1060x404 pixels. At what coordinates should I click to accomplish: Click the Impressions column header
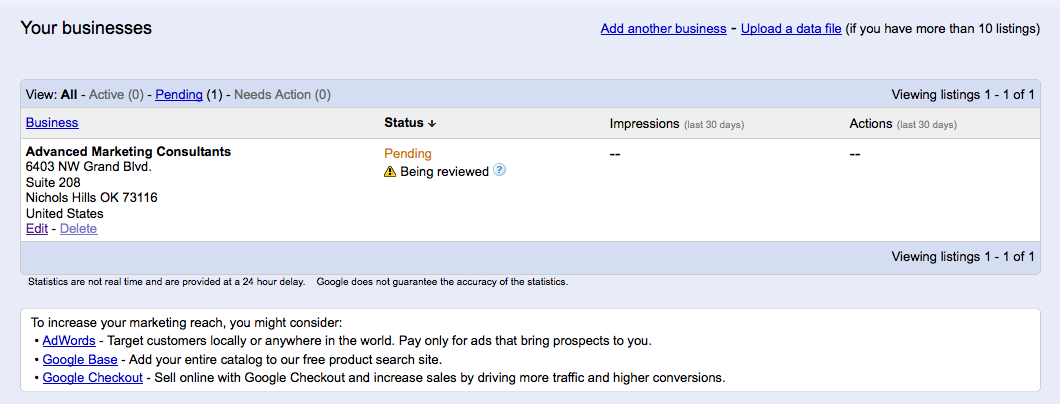tap(644, 124)
